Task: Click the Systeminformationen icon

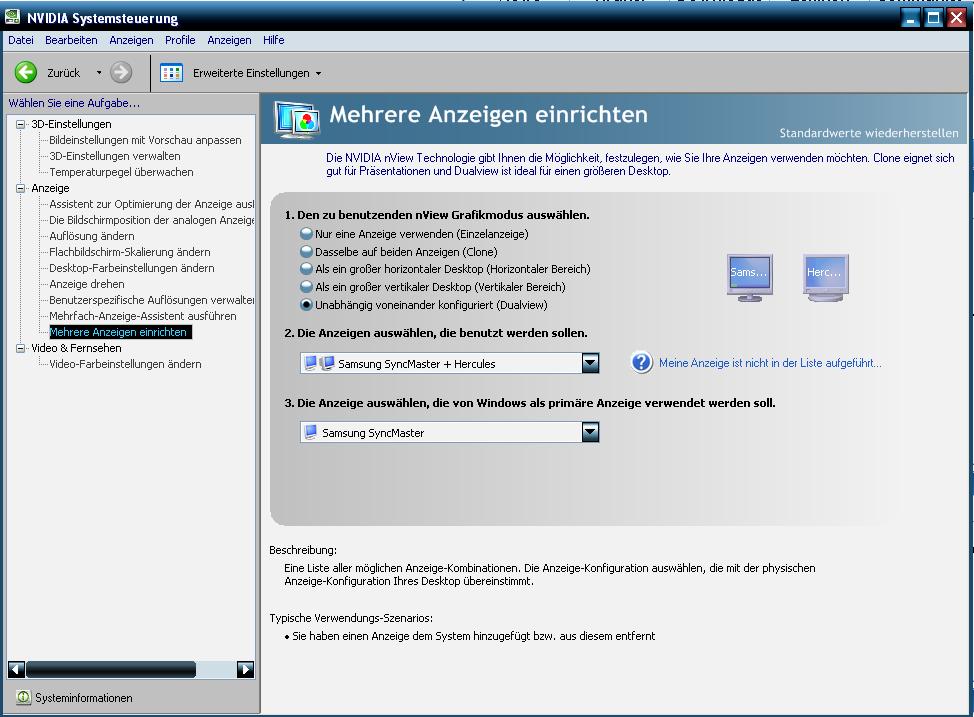Action: point(24,697)
